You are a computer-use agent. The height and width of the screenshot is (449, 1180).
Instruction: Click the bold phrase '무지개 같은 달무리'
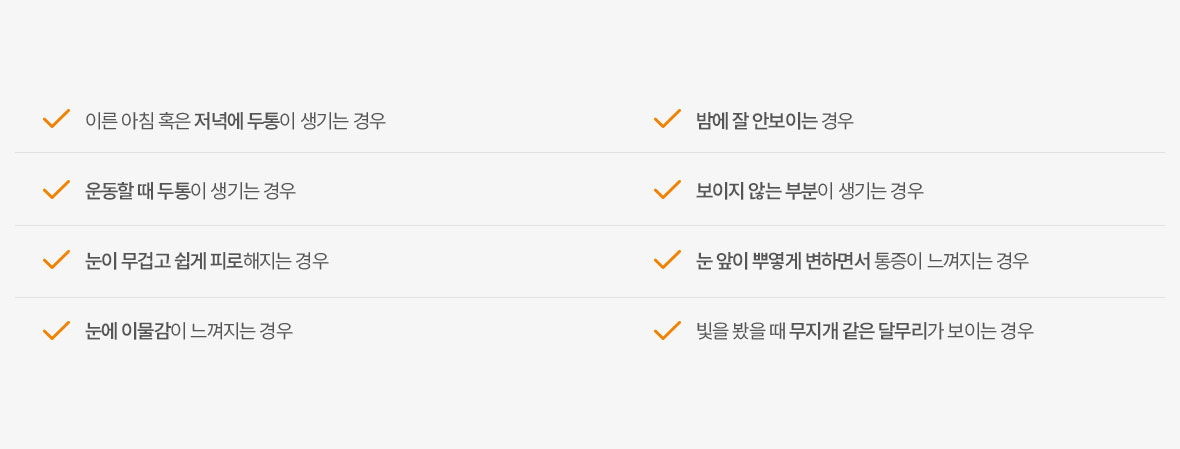[858, 332]
